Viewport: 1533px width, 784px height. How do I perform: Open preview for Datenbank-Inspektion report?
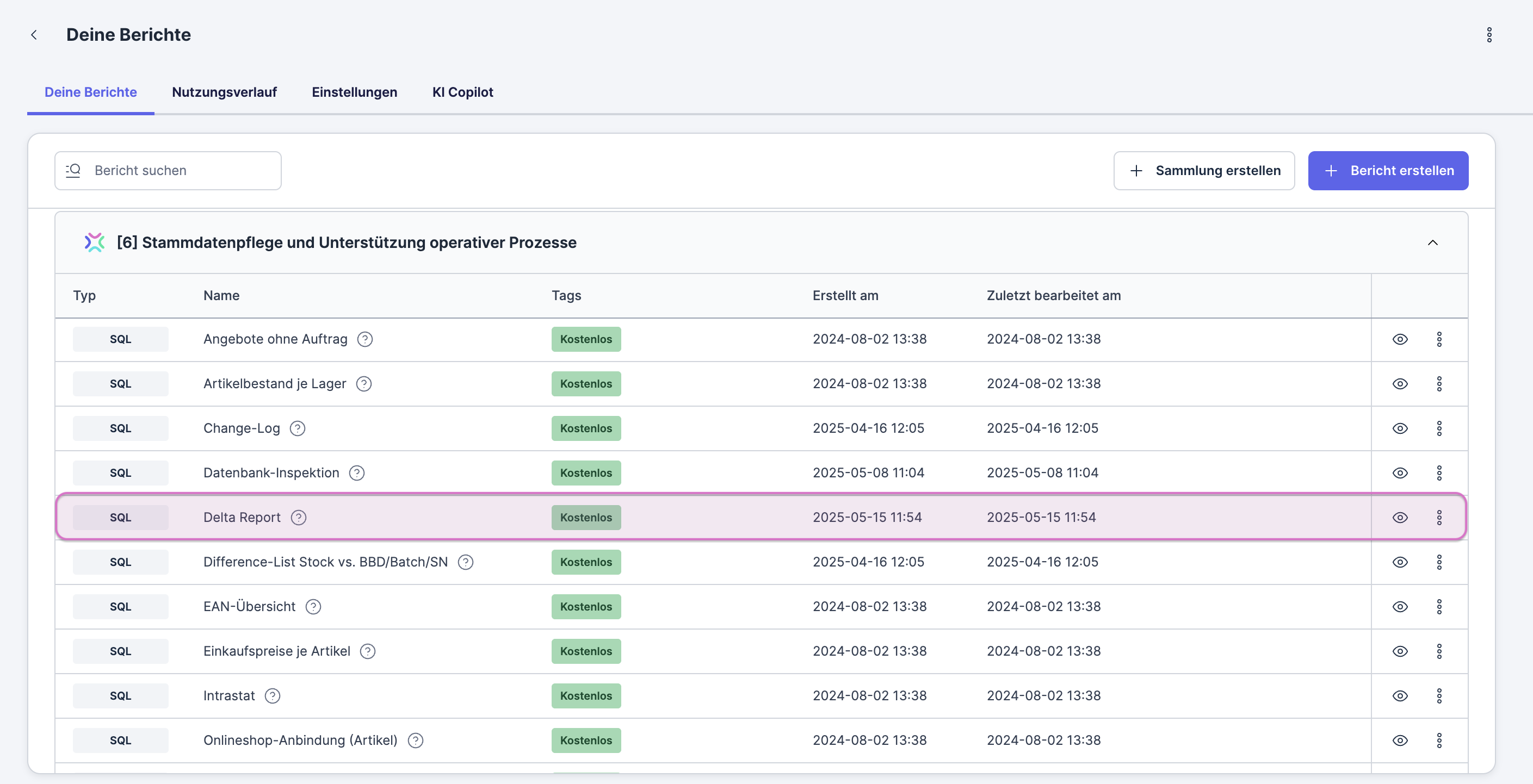(x=1400, y=473)
